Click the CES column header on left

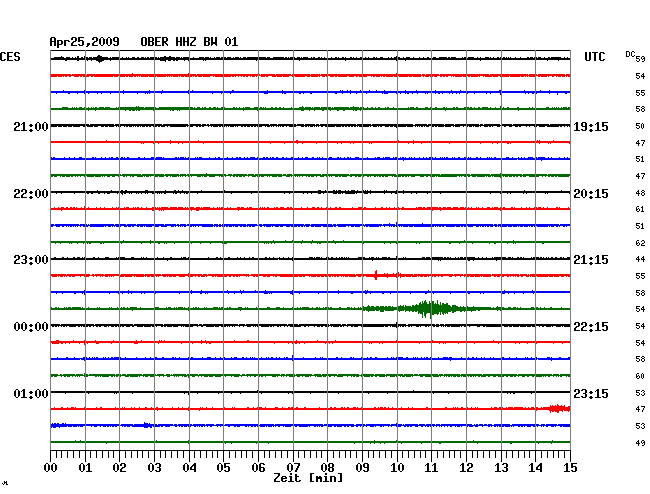coord(10,57)
